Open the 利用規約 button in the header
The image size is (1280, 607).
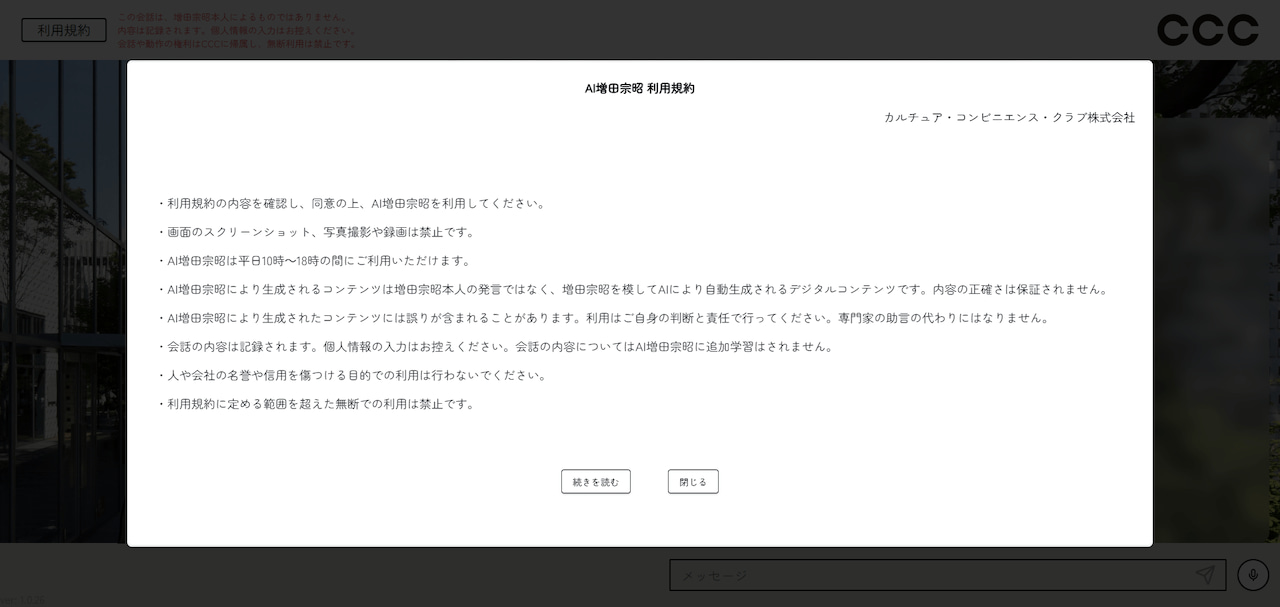pyautogui.click(x=64, y=30)
